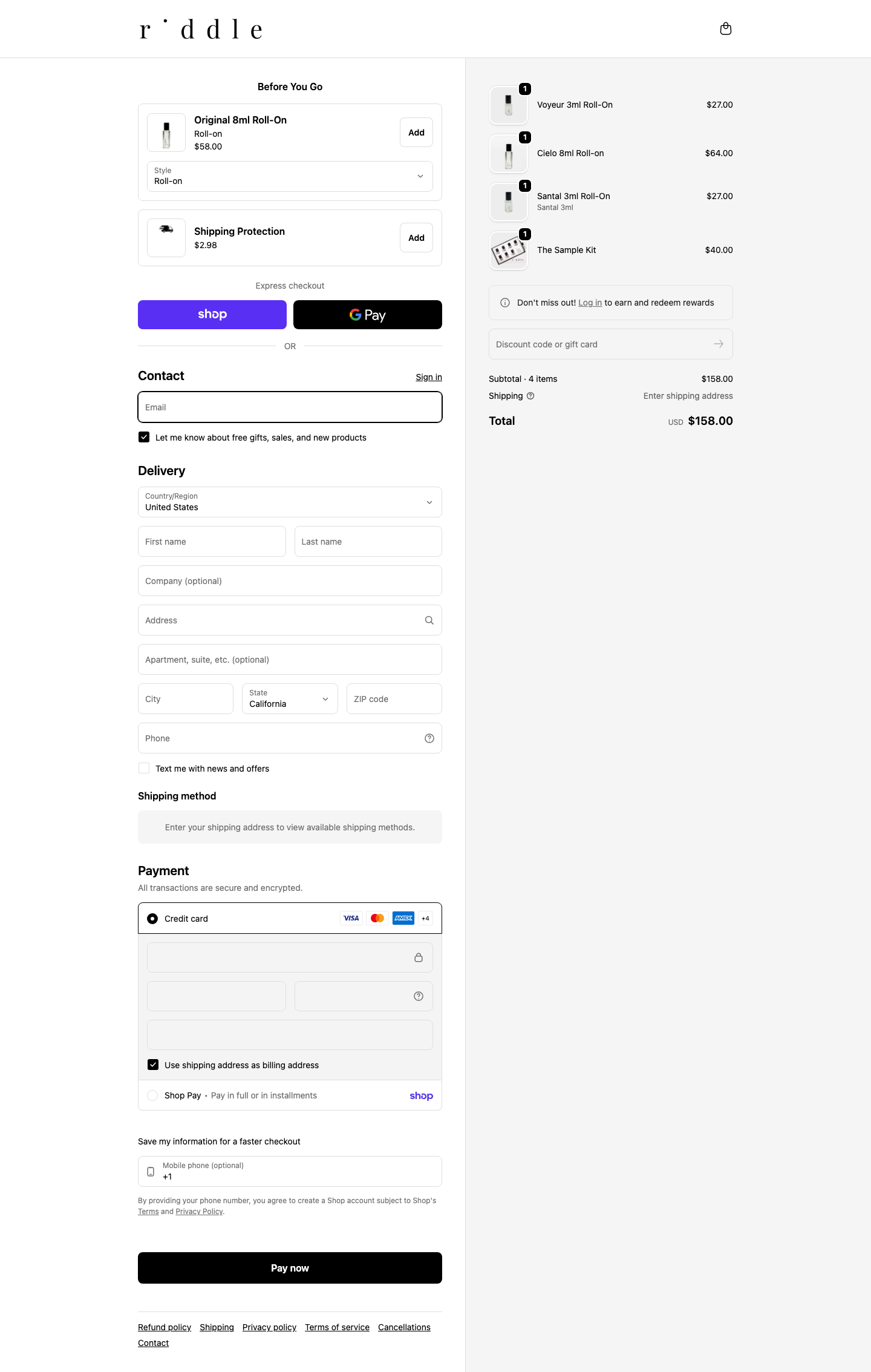The width and height of the screenshot is (871, 1372).
Task: Add Shipping Protection to the order
Action: [x=416, y=238]
